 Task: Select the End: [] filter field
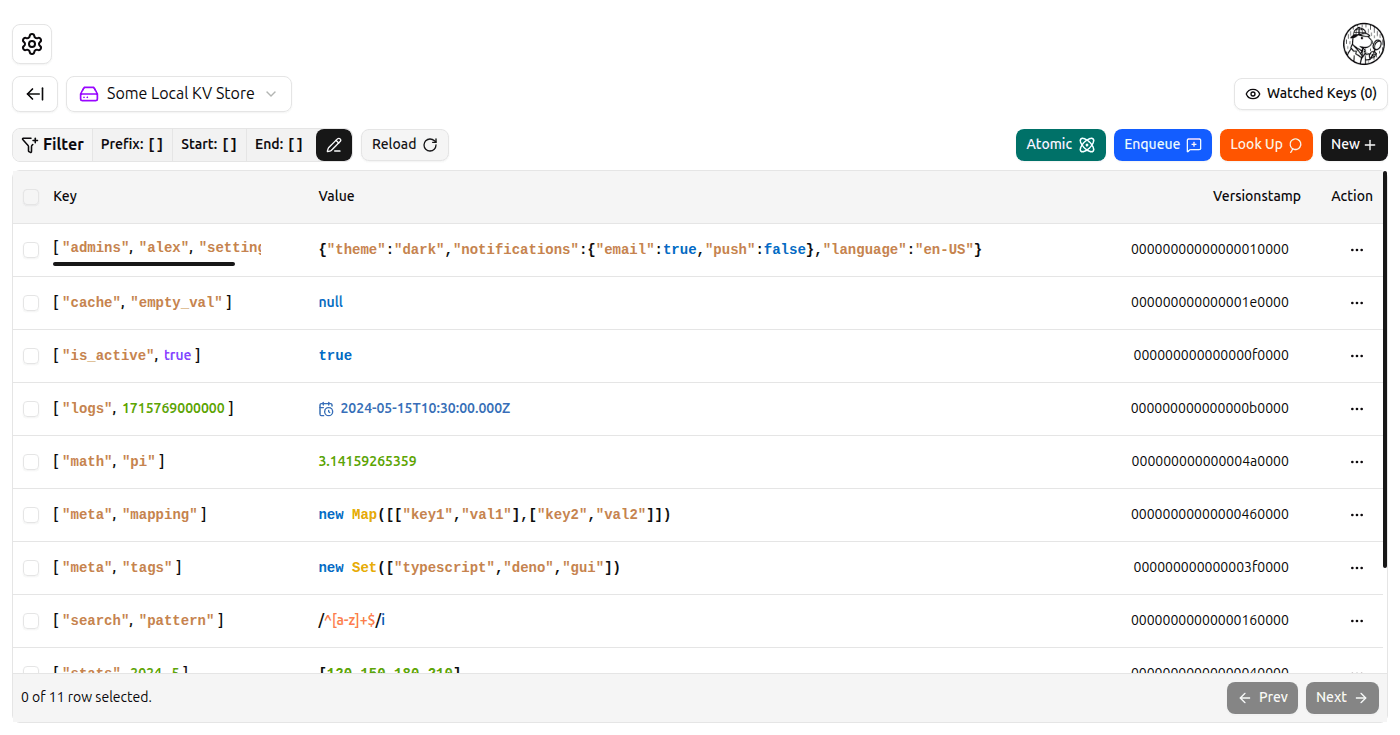point(279,145)
